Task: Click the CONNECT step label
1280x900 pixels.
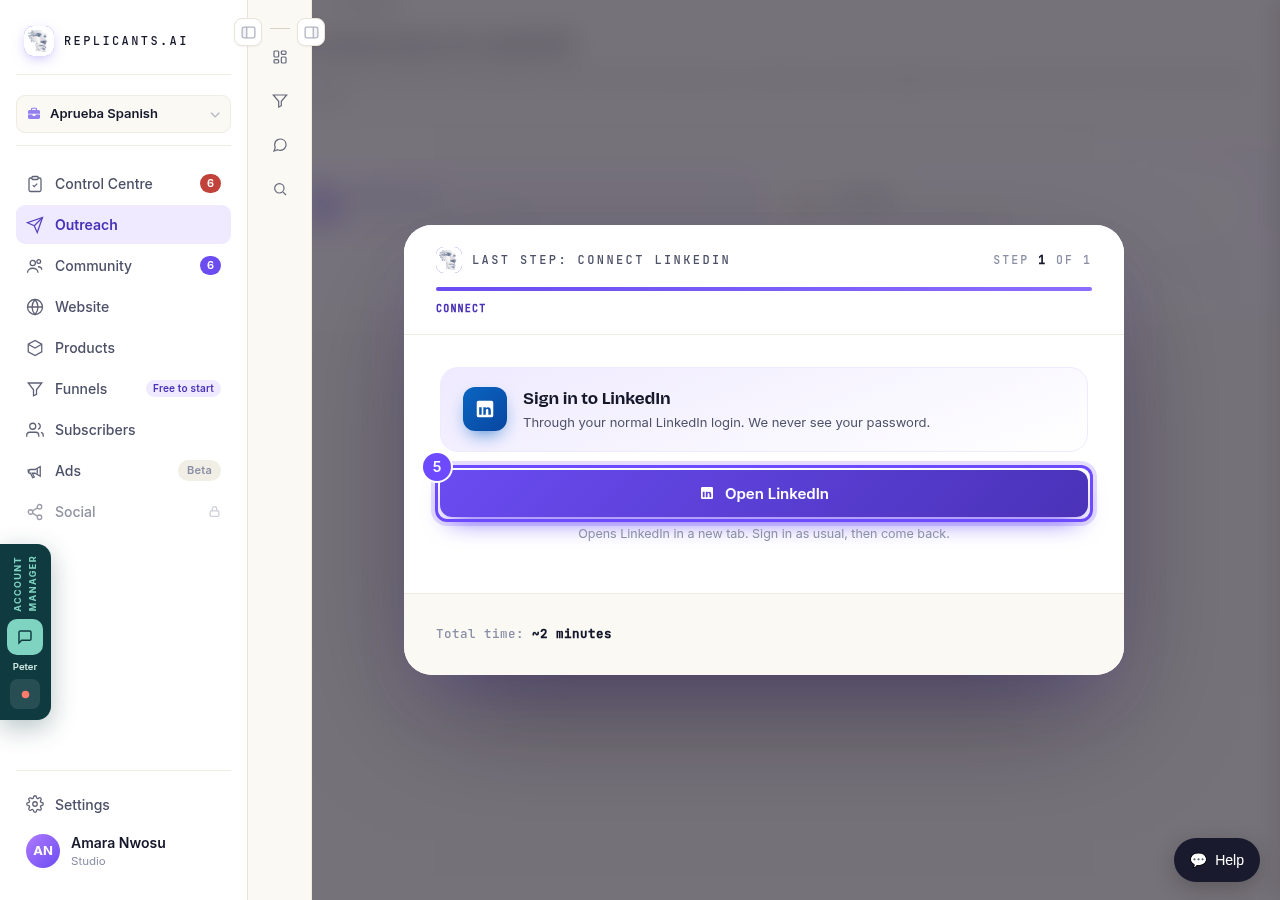Action: pos(461,309)
